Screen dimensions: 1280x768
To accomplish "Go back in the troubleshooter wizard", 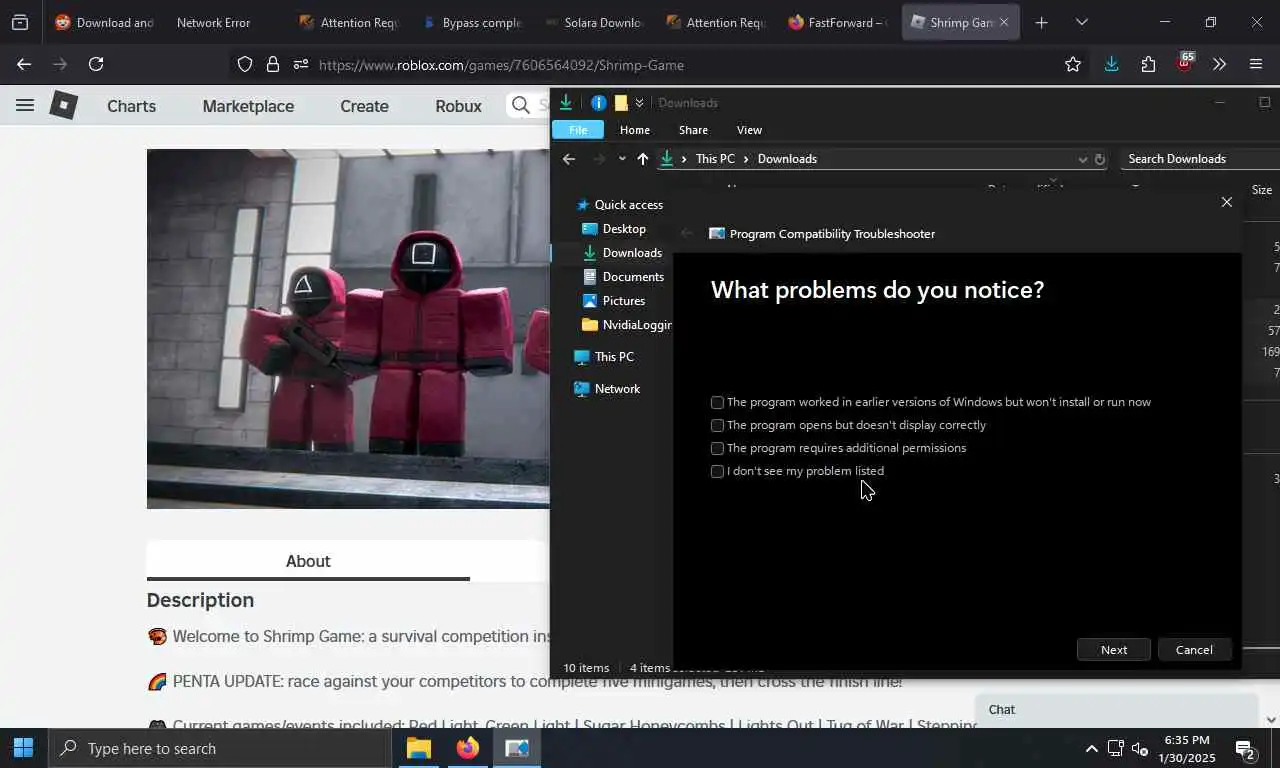I will (x=687, y=233).
